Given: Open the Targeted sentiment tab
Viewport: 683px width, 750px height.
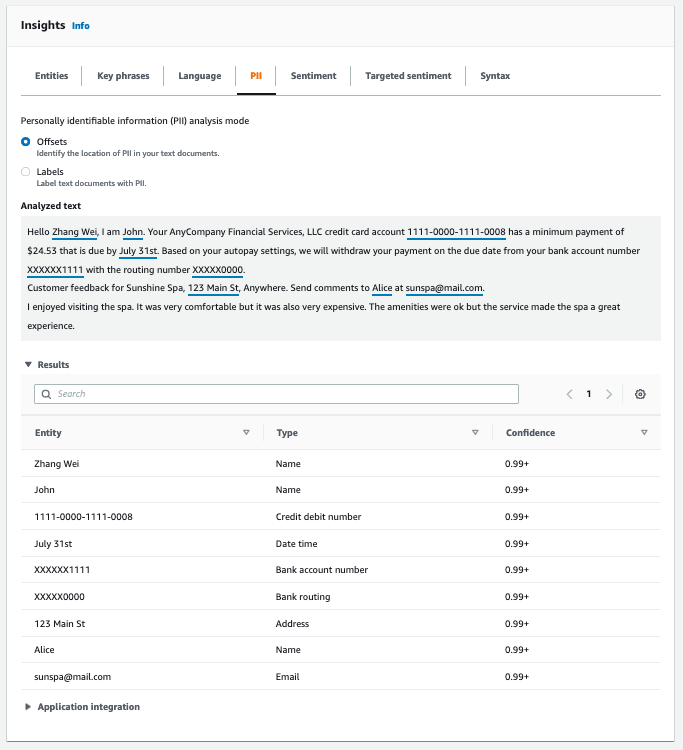Looking at the screenshot, I should [x=408, y=76].
